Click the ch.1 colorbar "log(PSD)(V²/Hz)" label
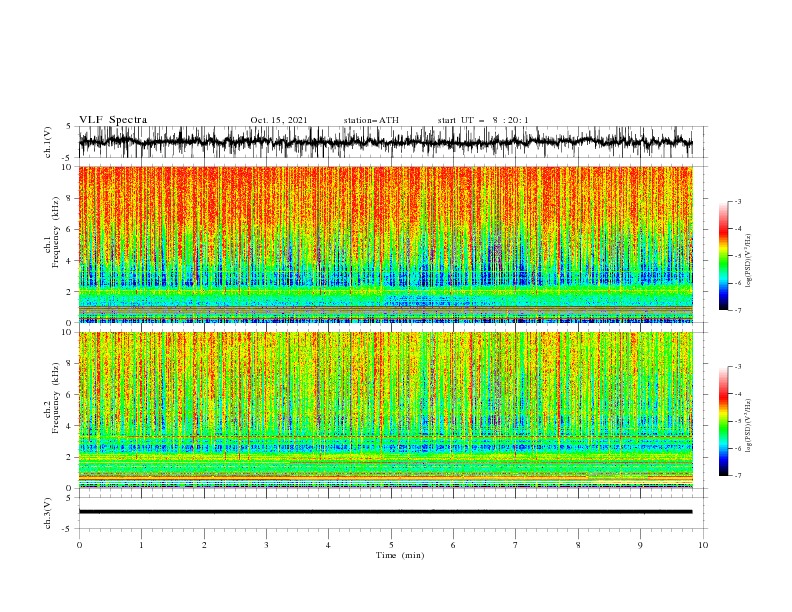 pyautogui.click(x=748, y=261)
